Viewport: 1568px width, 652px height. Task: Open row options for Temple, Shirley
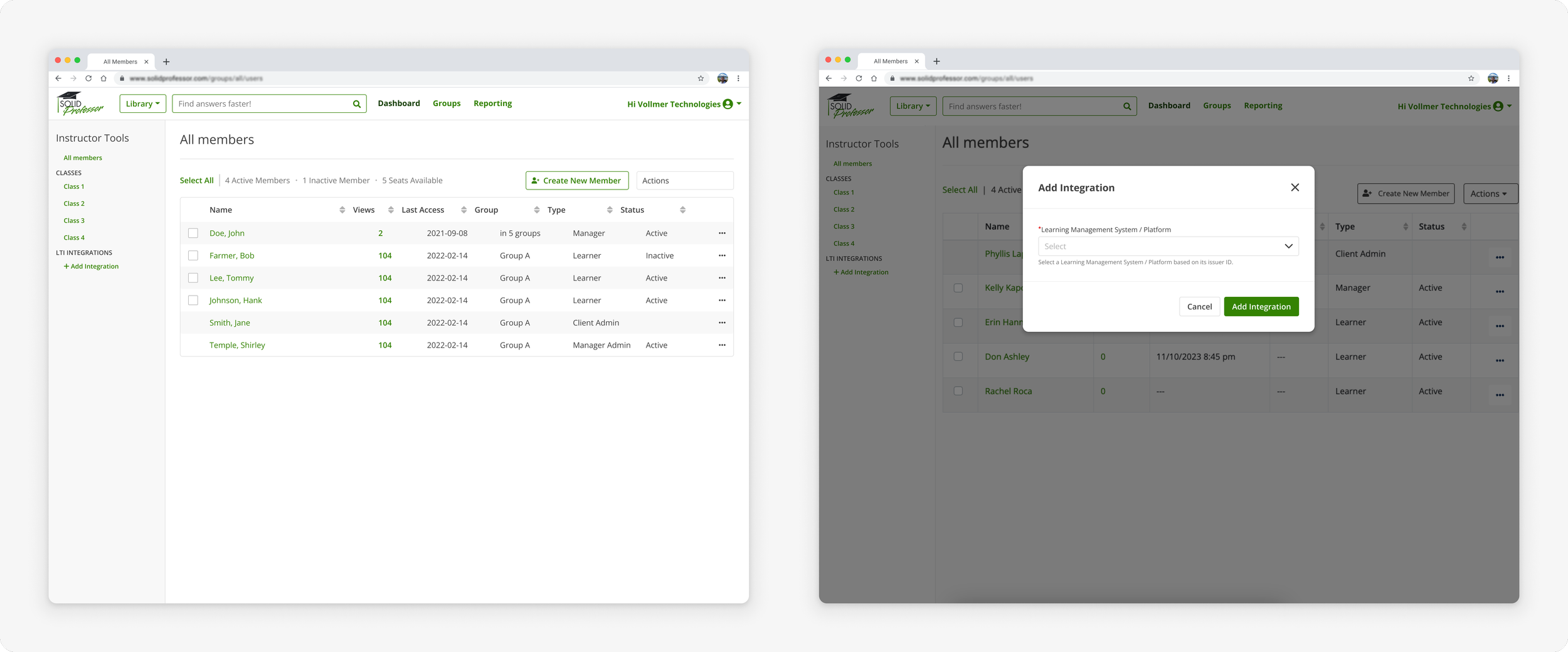point(722,345)
